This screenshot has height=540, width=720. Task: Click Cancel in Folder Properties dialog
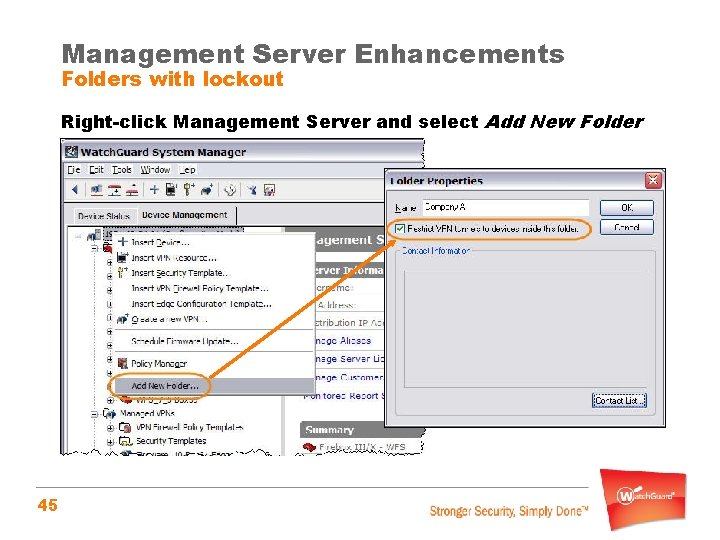click(x=627, y=227)
